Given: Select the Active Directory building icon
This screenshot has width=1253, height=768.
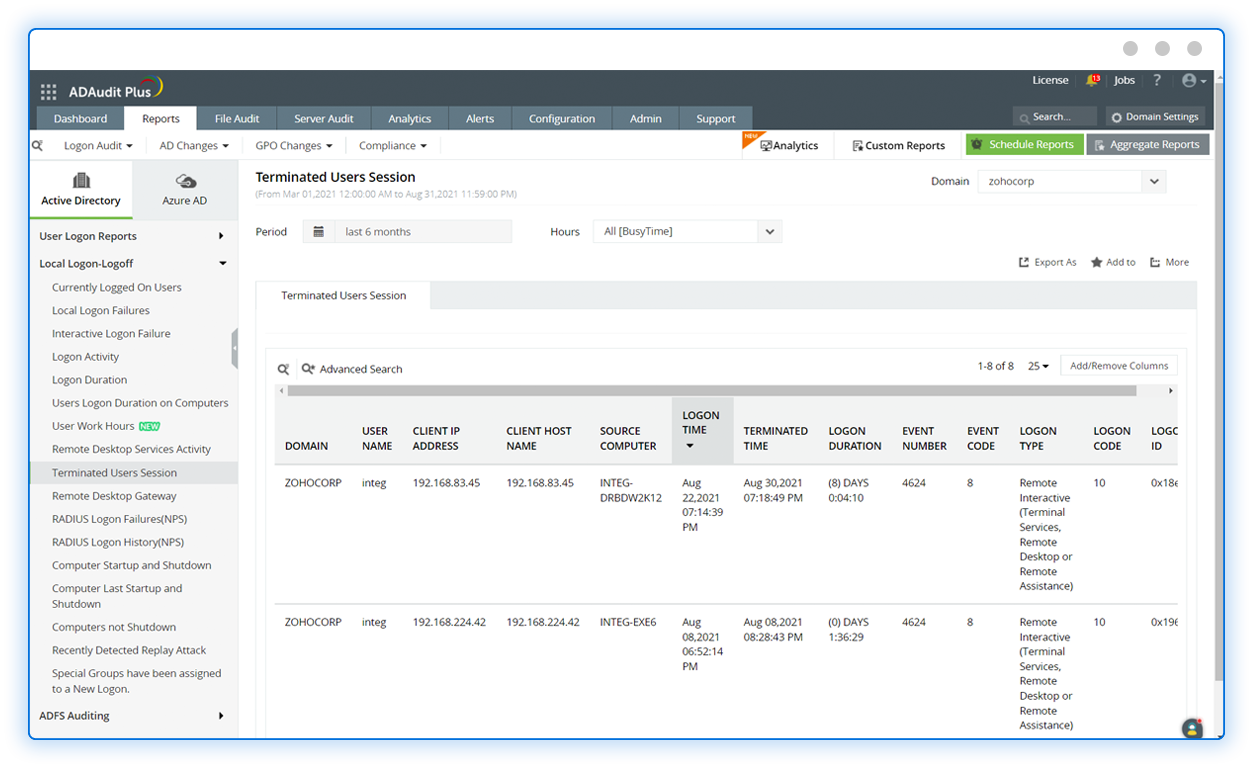Looking at the screenshot, I should pyautogui.click(x=81, y=180).
